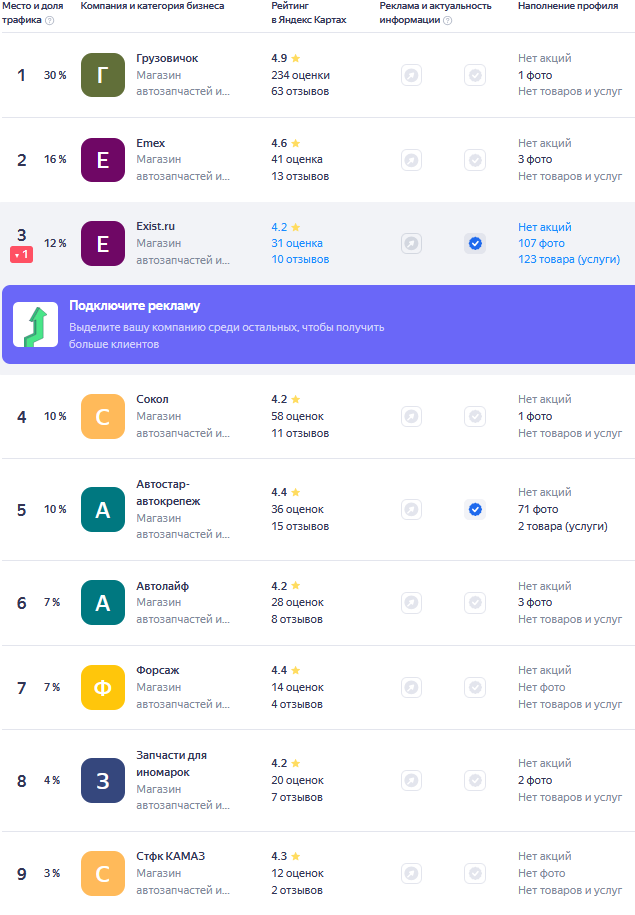The image size is (635, 915).
Task: Click the 'Рейтинг в Яндекс Картах' column header
Action: 308,13
